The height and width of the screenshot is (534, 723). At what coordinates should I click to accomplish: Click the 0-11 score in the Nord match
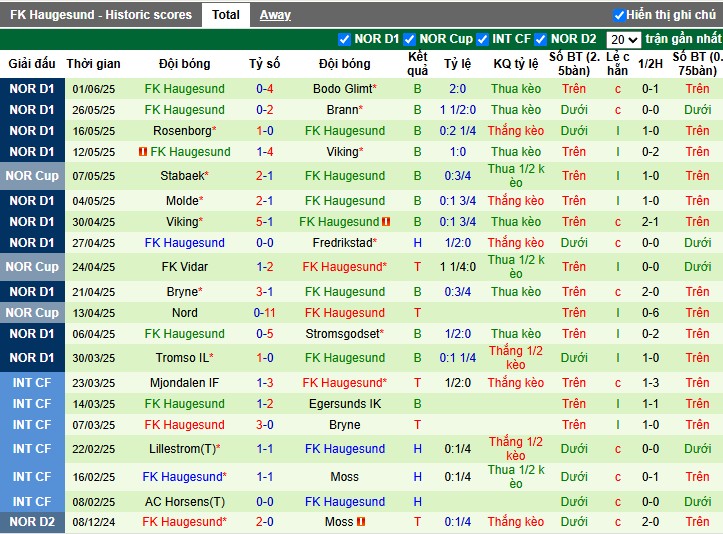[x=265, y=313]
